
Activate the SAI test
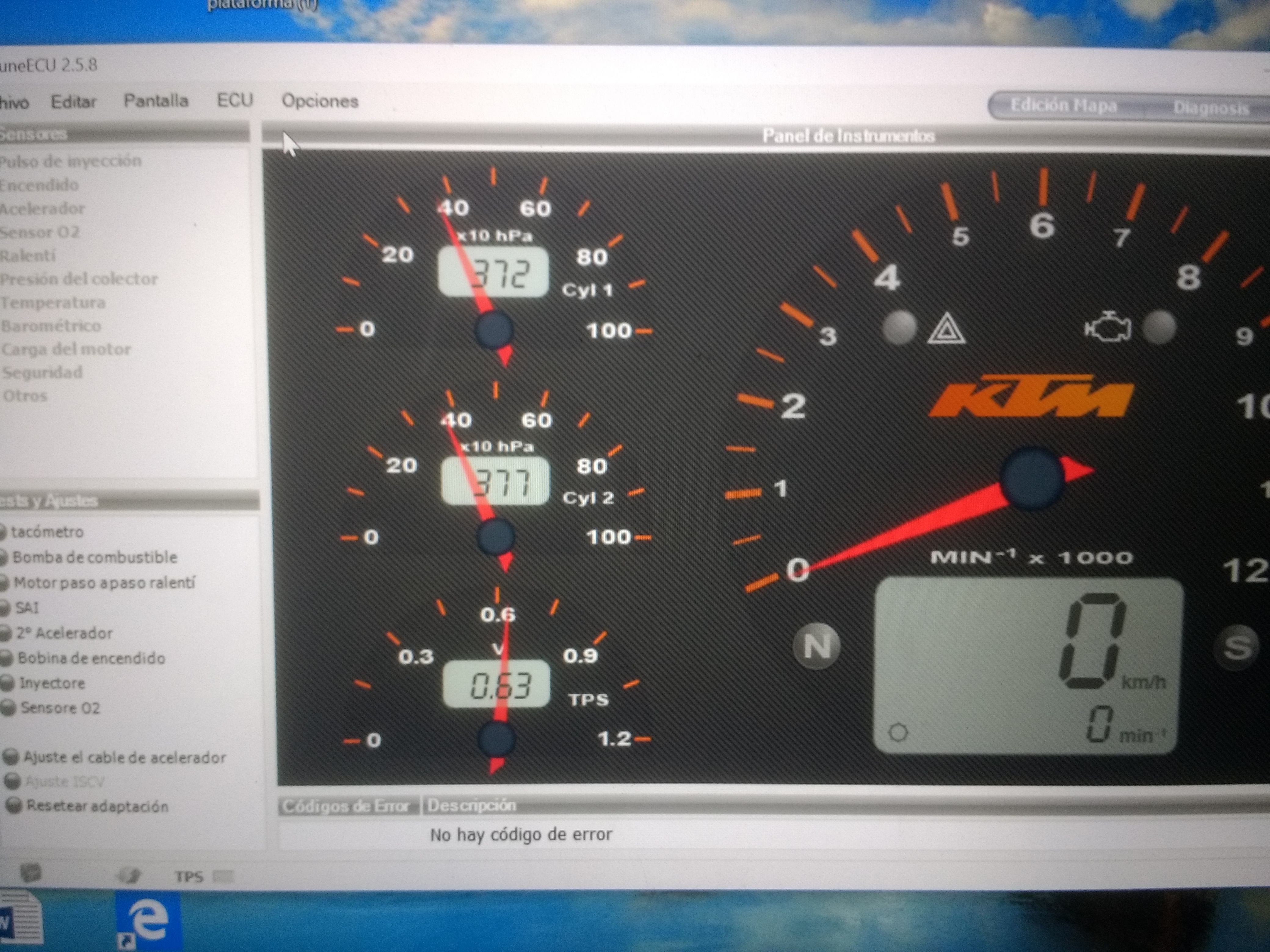point(27,608)
